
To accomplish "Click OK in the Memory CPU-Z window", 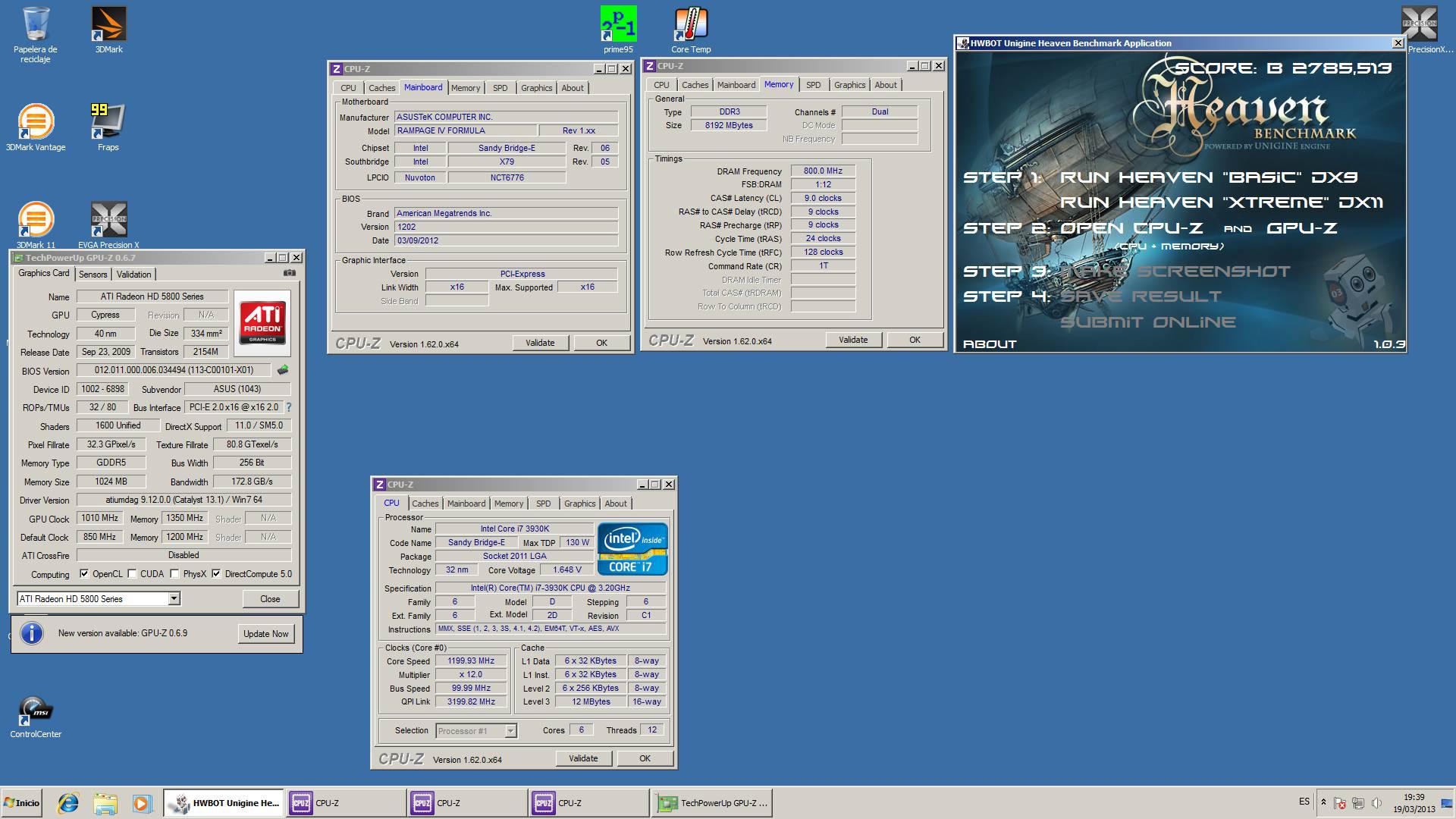I will pyautogui.click(x=915, y=340).
